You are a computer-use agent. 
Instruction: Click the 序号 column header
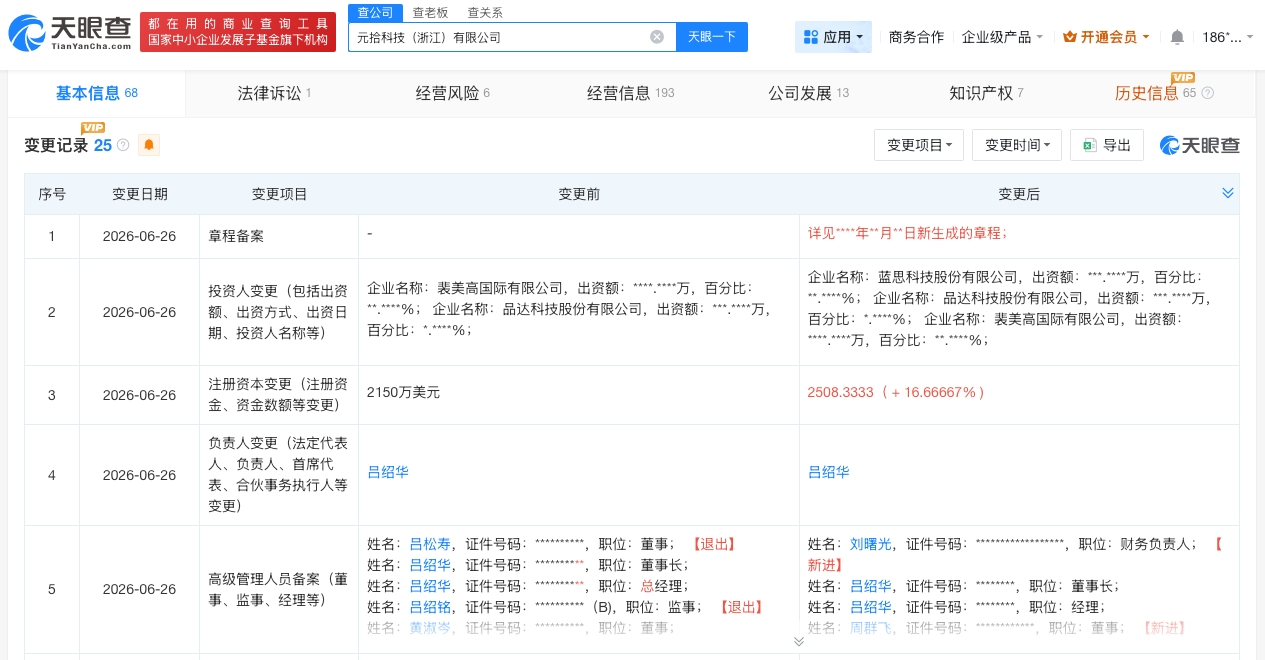coord(52,194)
